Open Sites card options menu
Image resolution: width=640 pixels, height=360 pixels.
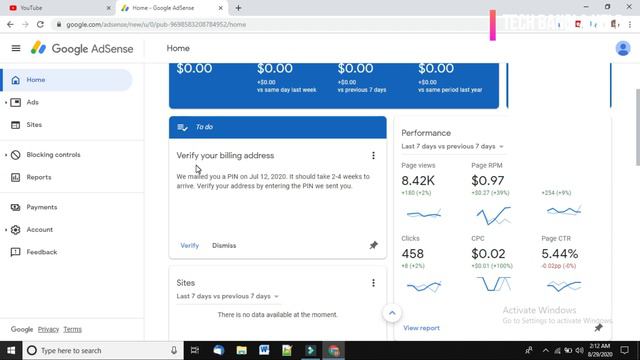tap(373, 283)
